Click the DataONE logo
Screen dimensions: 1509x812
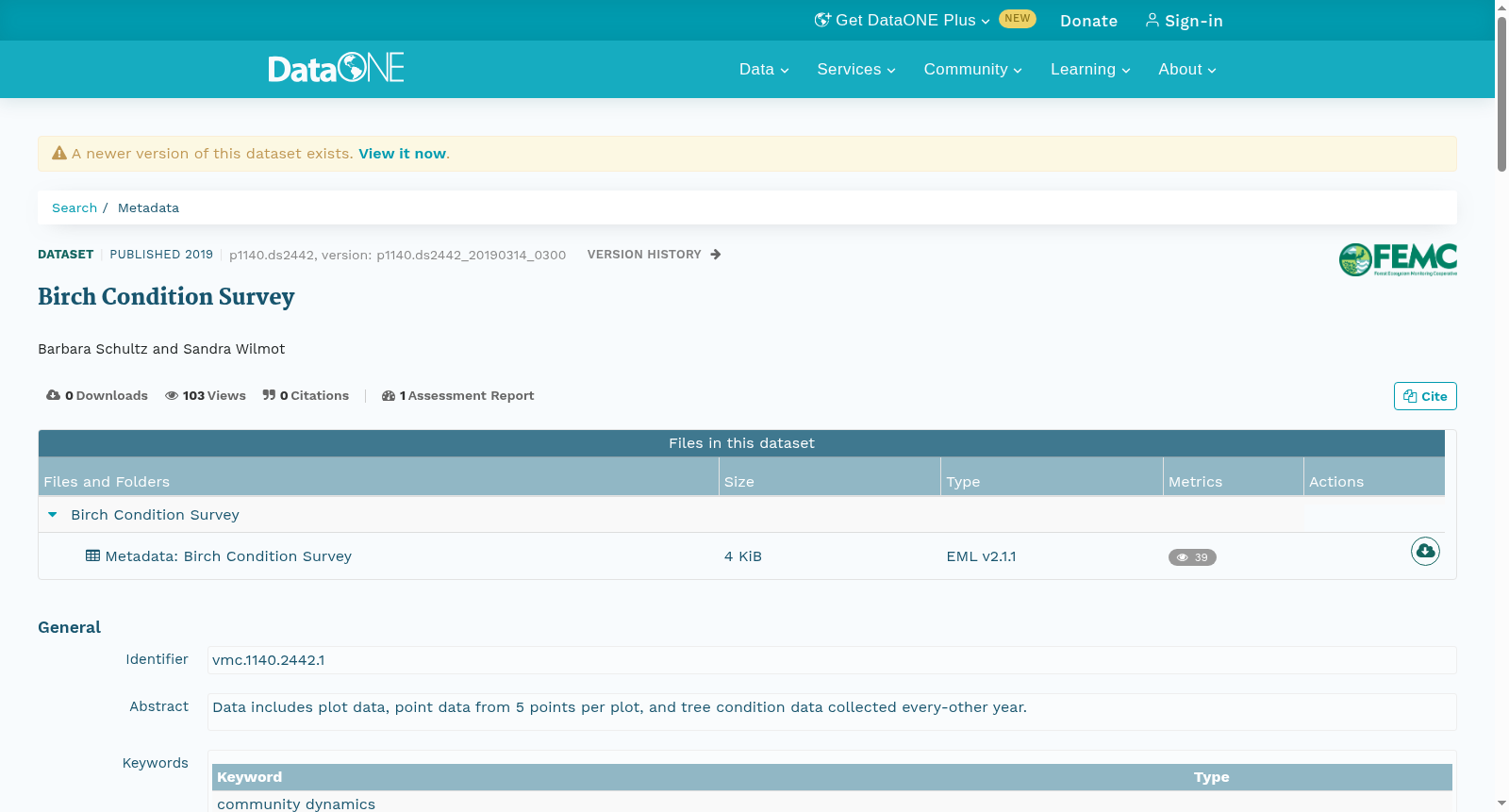336,68
